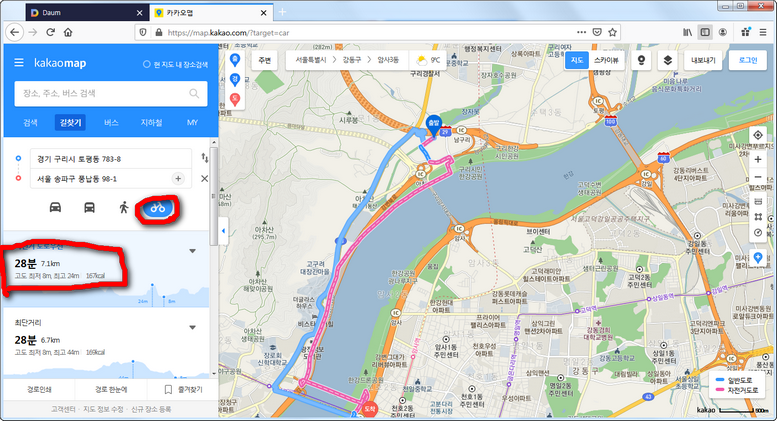
Task: Clear route with the X icon
Action: coord(204,179)
